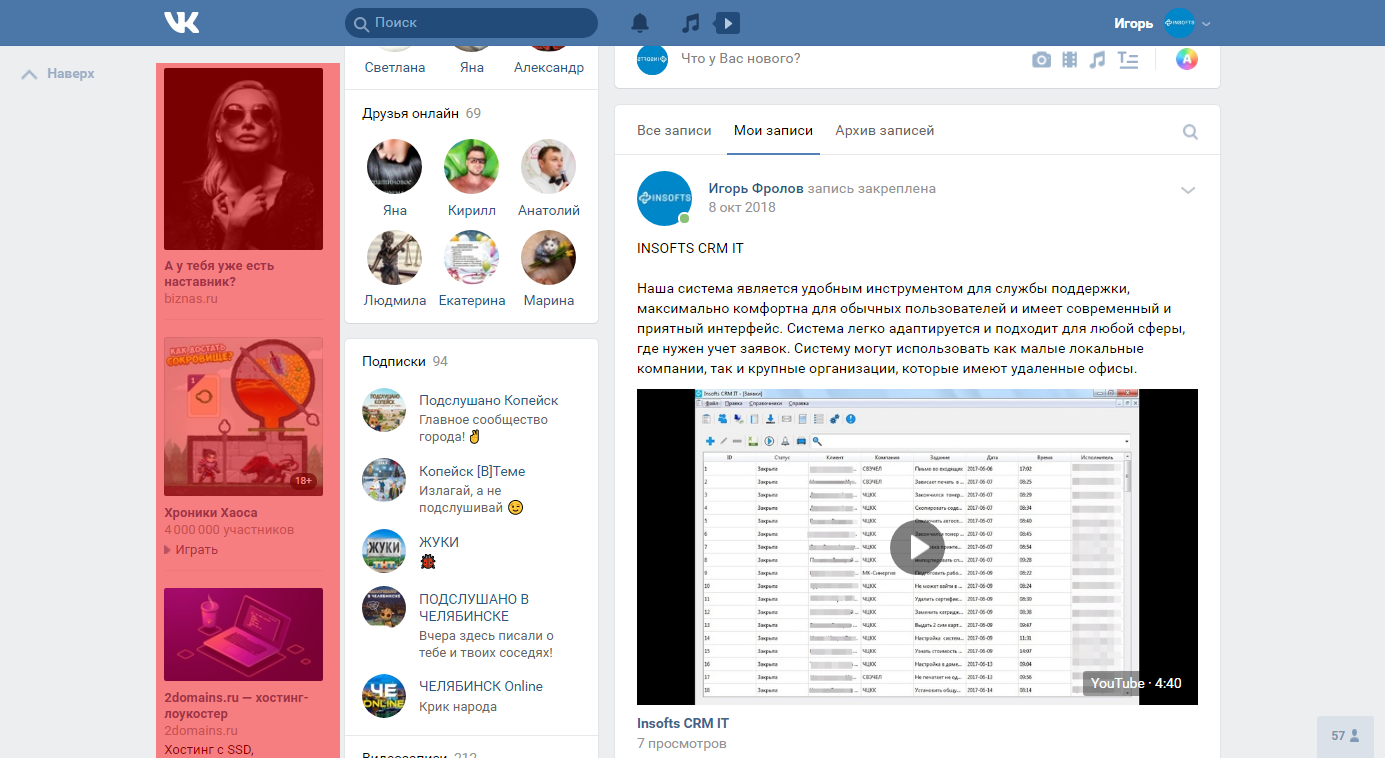This screenshot has width=1400, height=758.
Task: Open the ЧЕЛЯБИНСК Online community
Action: 481,686
